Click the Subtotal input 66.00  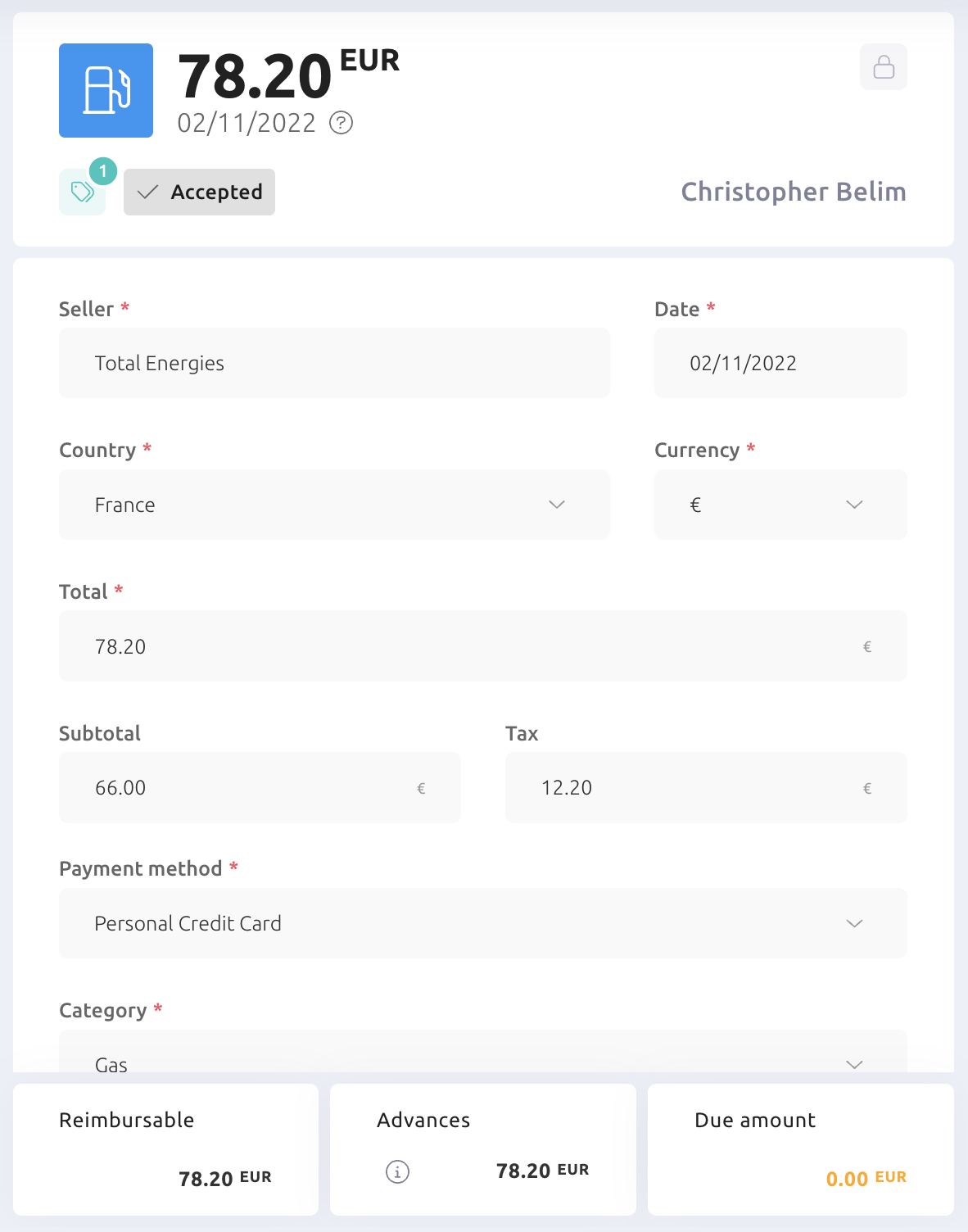(260, 788)
